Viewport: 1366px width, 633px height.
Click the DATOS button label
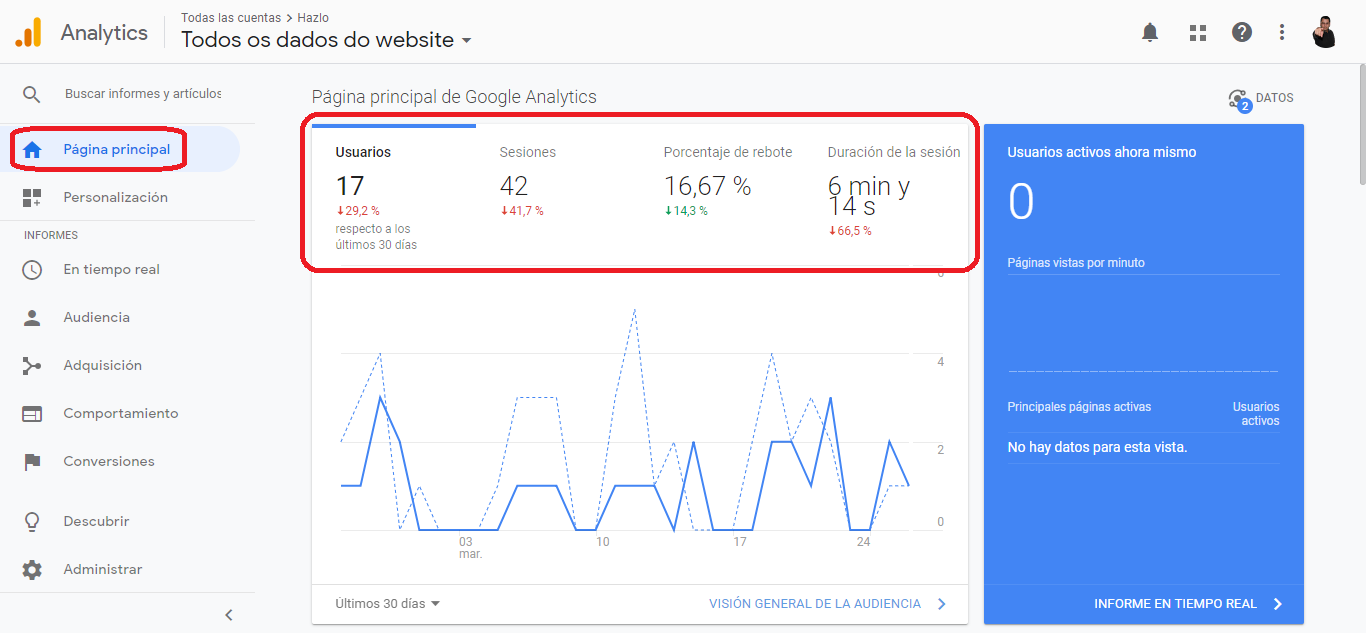pos(1274,98)
